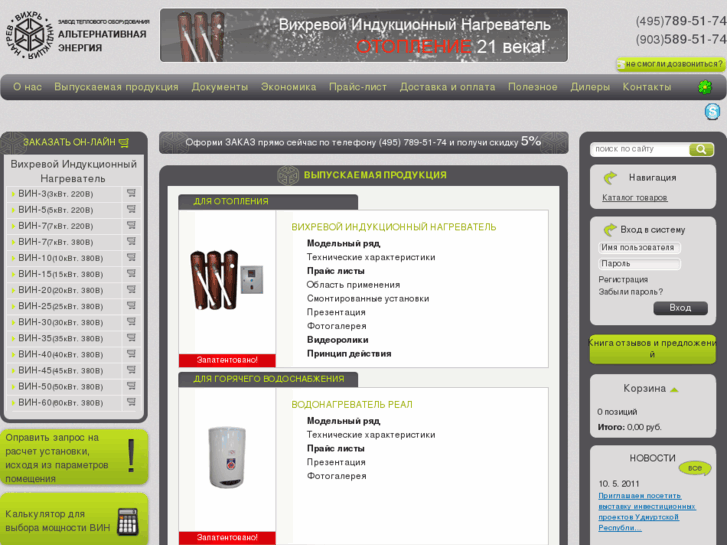Click the induction heater product thumbnail
The width and height of the screenshot is (727, 545).
[227, 280]
